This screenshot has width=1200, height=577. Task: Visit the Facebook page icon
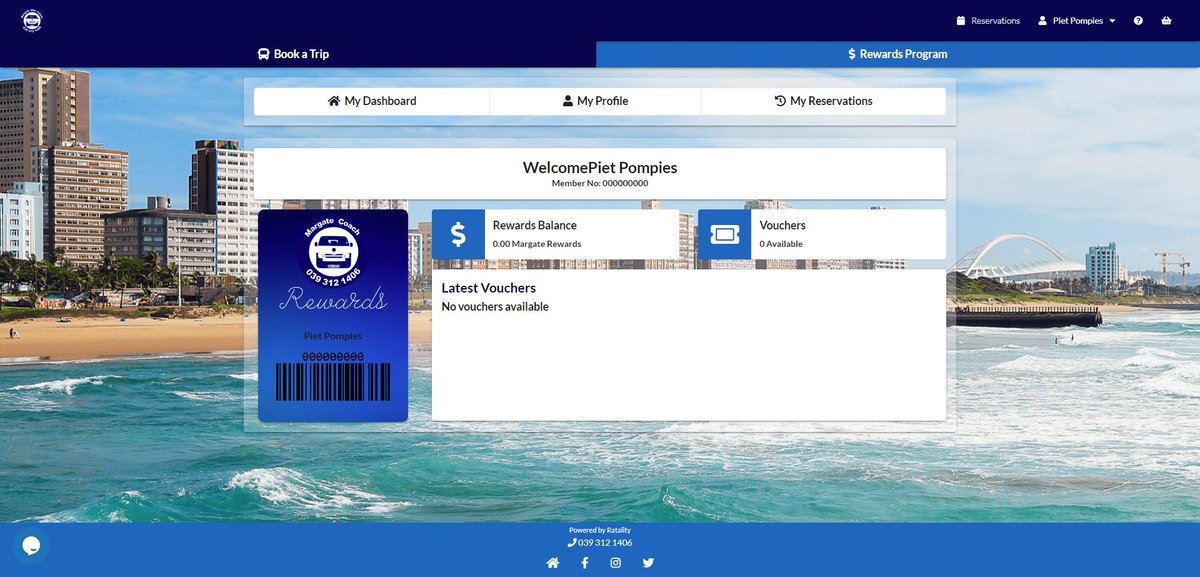coord(584,563)
